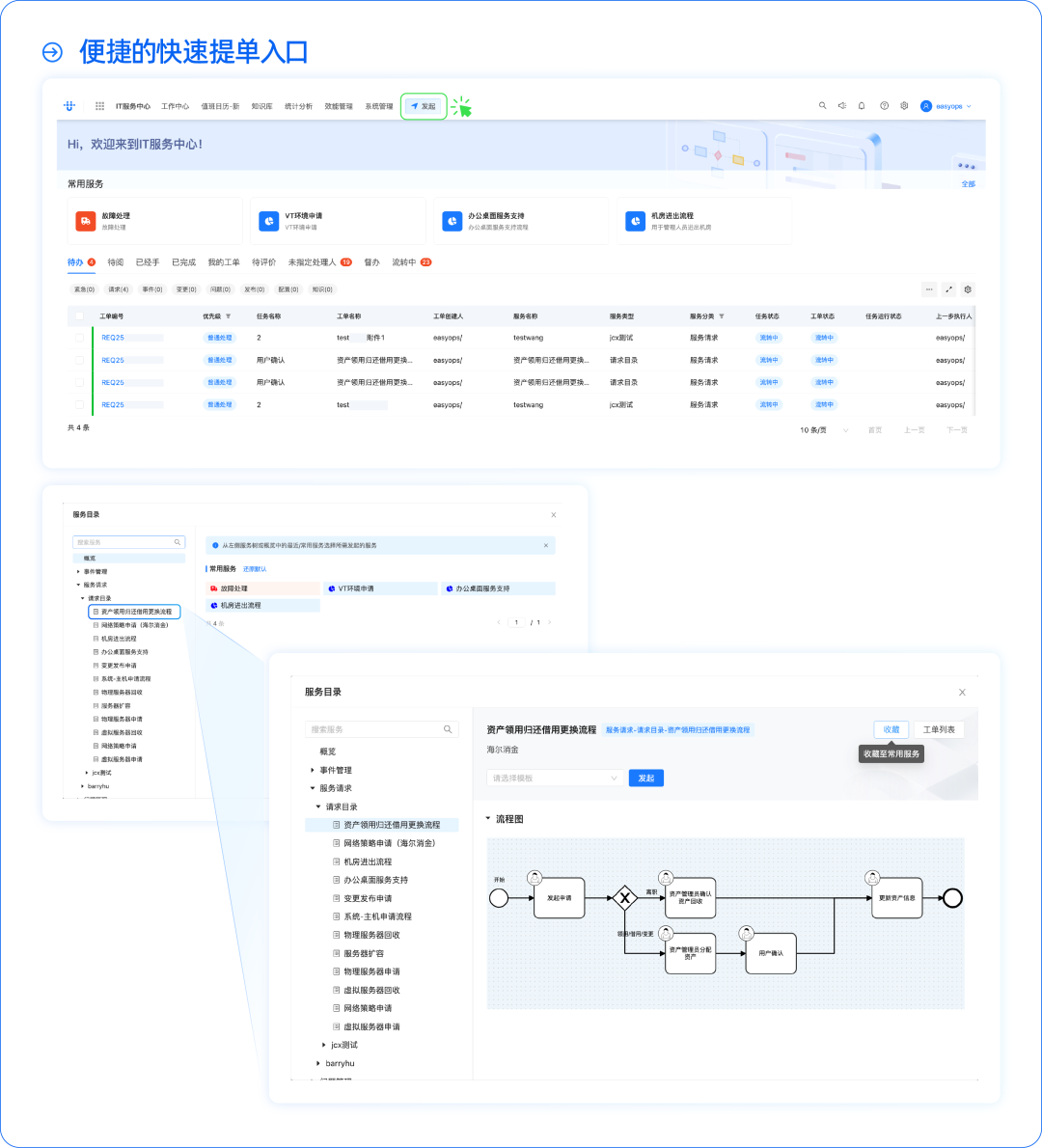Click the 全部 link beside 常用服务
The height and width of the screenshot is (1148, 1042).
968,183
